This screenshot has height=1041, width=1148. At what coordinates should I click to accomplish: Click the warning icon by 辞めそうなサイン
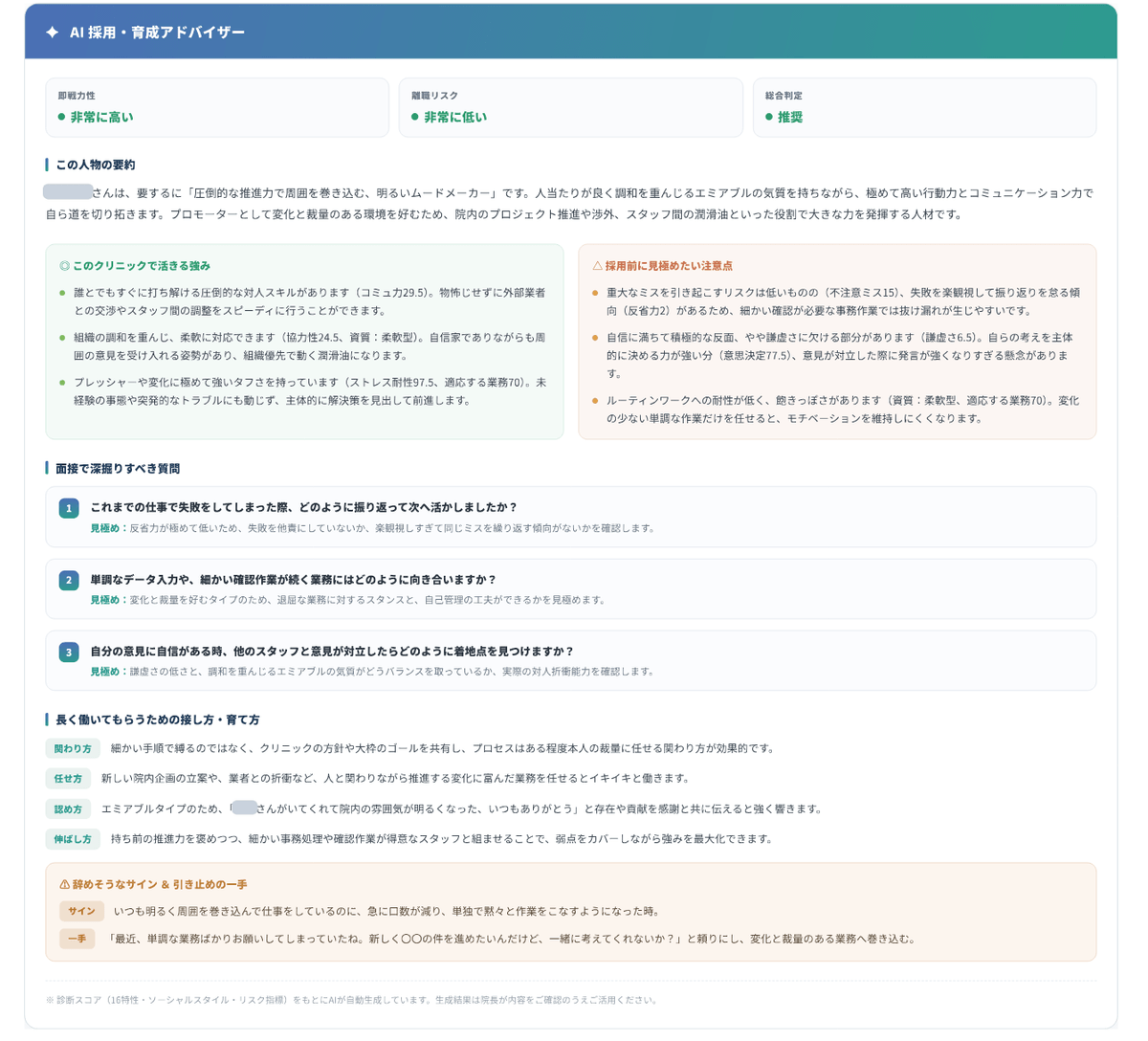pos(65,885)
